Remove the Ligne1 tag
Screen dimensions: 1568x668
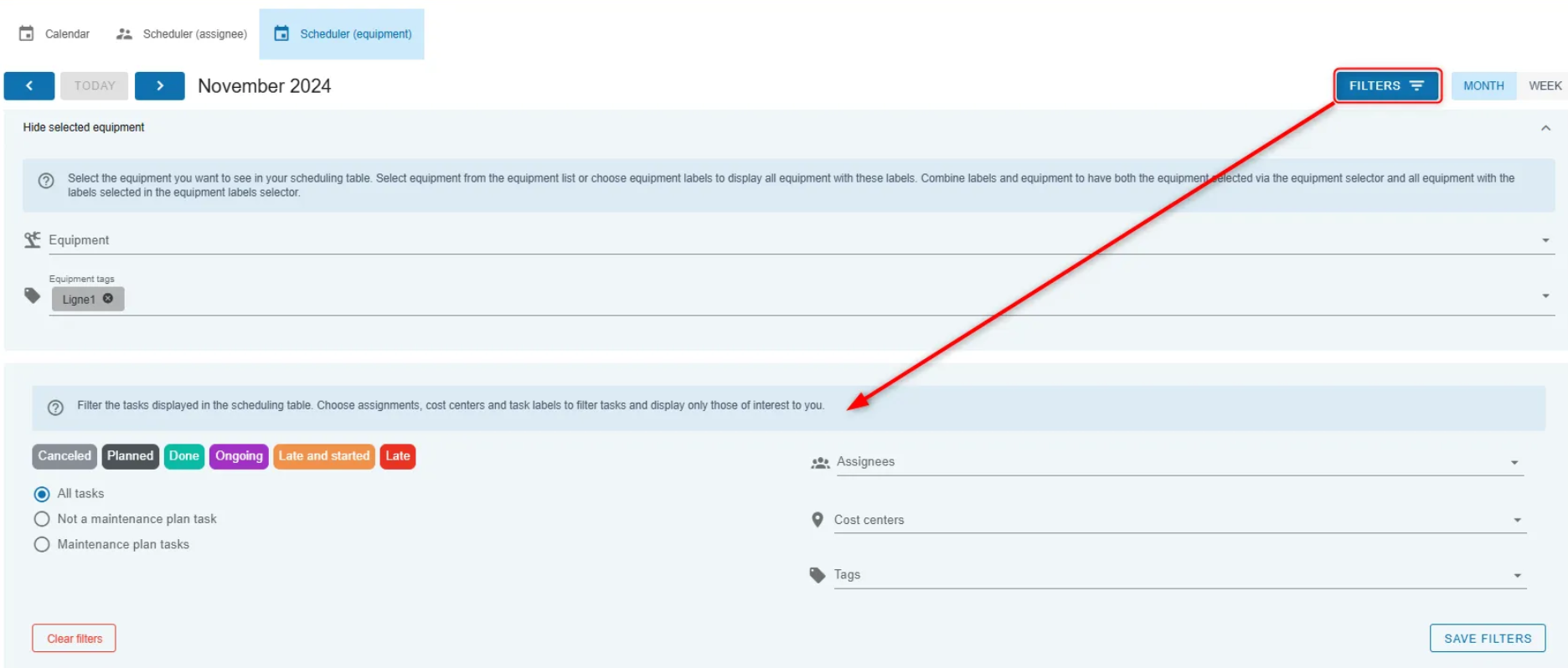click(x=108, y=299)
